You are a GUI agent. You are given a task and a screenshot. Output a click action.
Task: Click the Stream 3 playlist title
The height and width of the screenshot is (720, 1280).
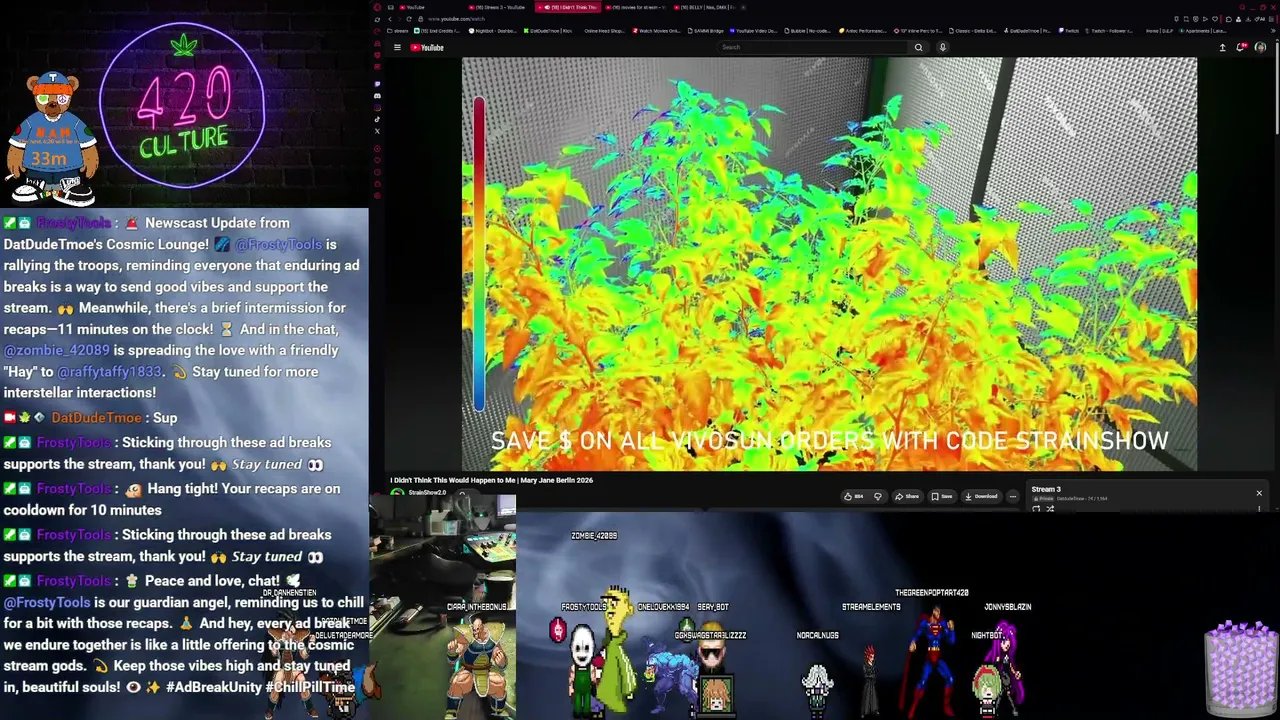tap(1046, 489)
